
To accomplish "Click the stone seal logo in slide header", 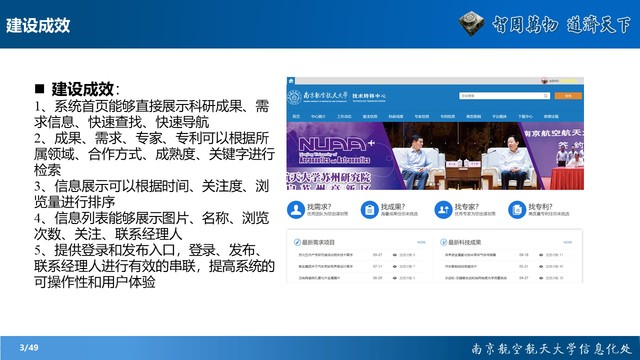I will pyautogui.click(x=471, y=23).
